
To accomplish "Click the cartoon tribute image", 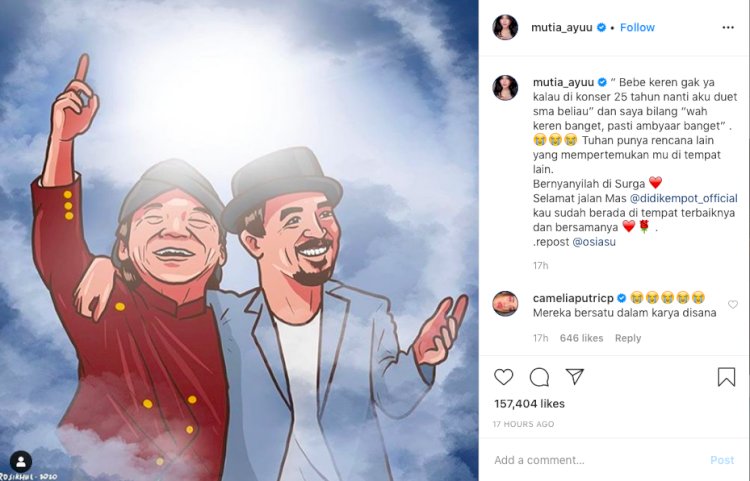I will 239,240.
